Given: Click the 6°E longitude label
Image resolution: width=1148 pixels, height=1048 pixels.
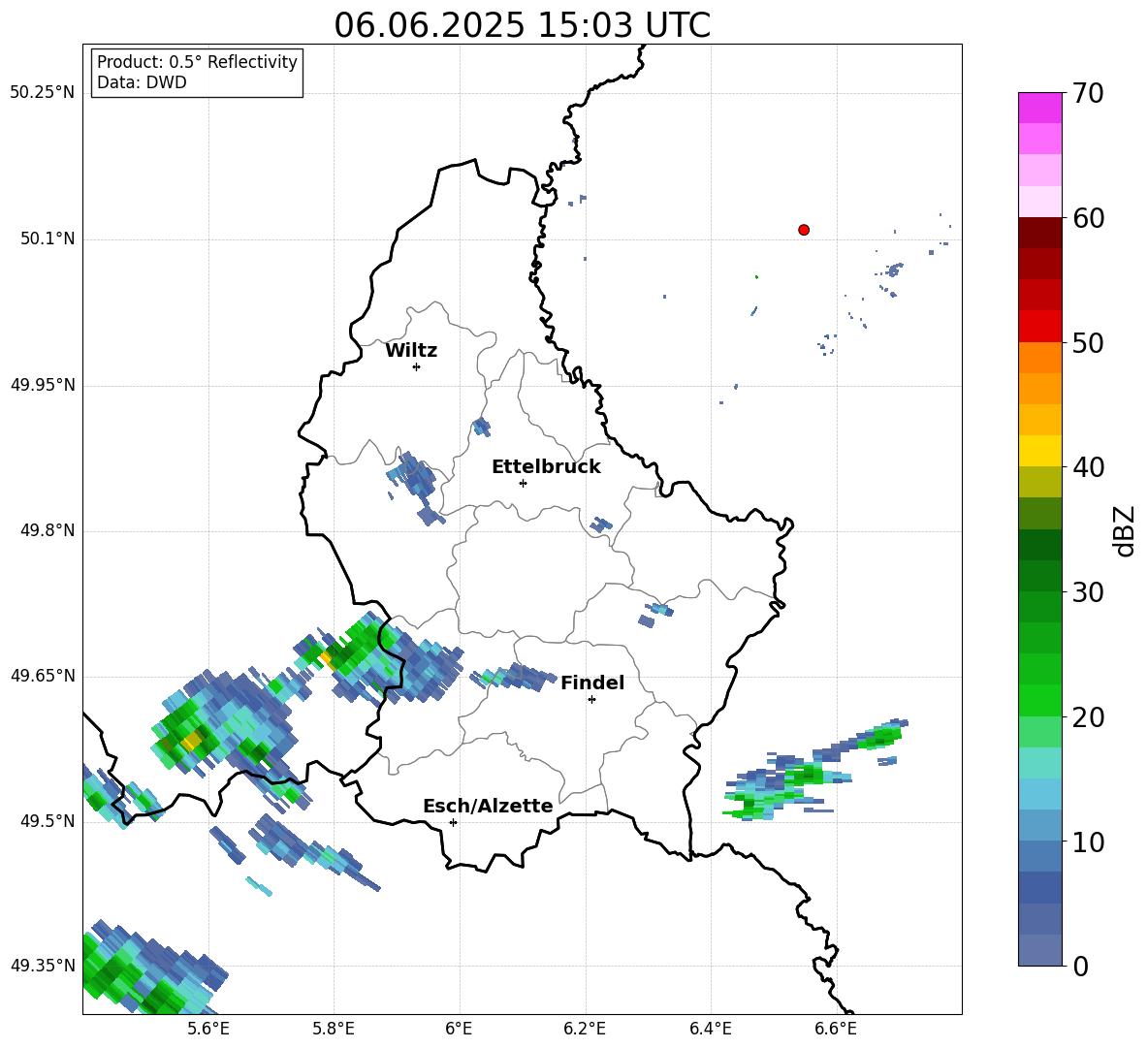Looking at the screenshot, I should [x=459, y=1029].
